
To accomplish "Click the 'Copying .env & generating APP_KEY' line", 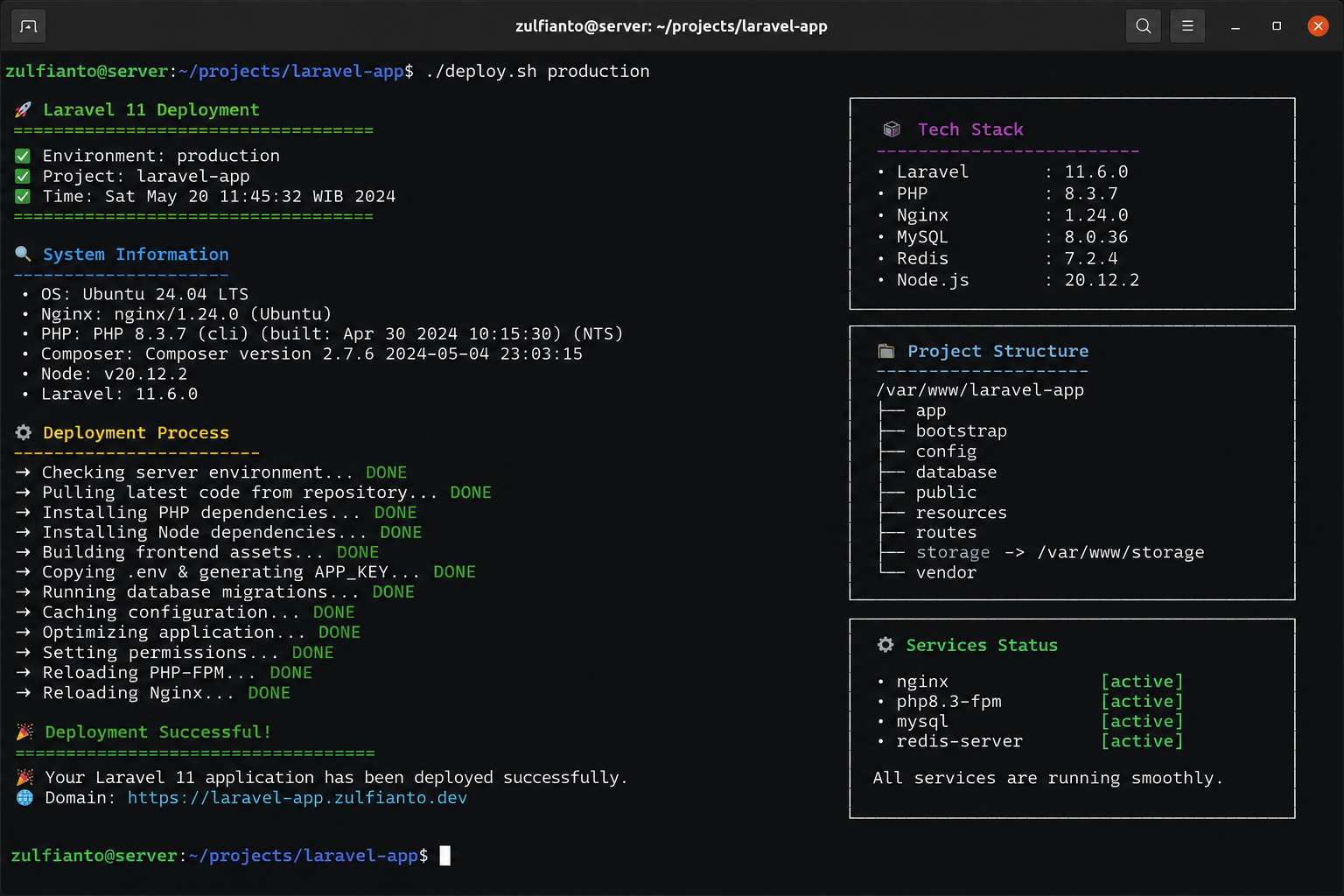I will click(x=246, y=571).
